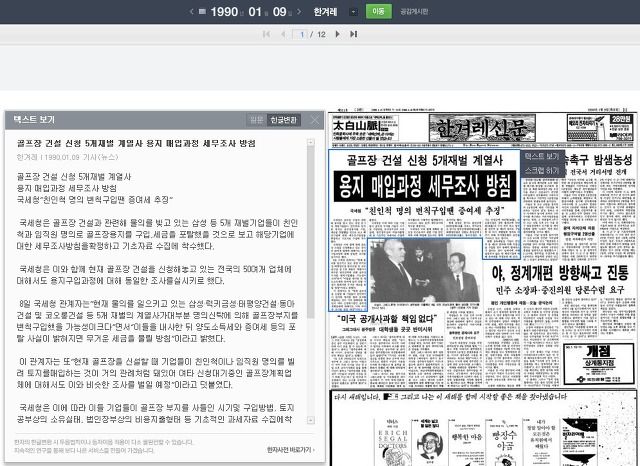Click the 개점 advertisement box
This screenshot has width=640, height=466.
pos(598,364)
